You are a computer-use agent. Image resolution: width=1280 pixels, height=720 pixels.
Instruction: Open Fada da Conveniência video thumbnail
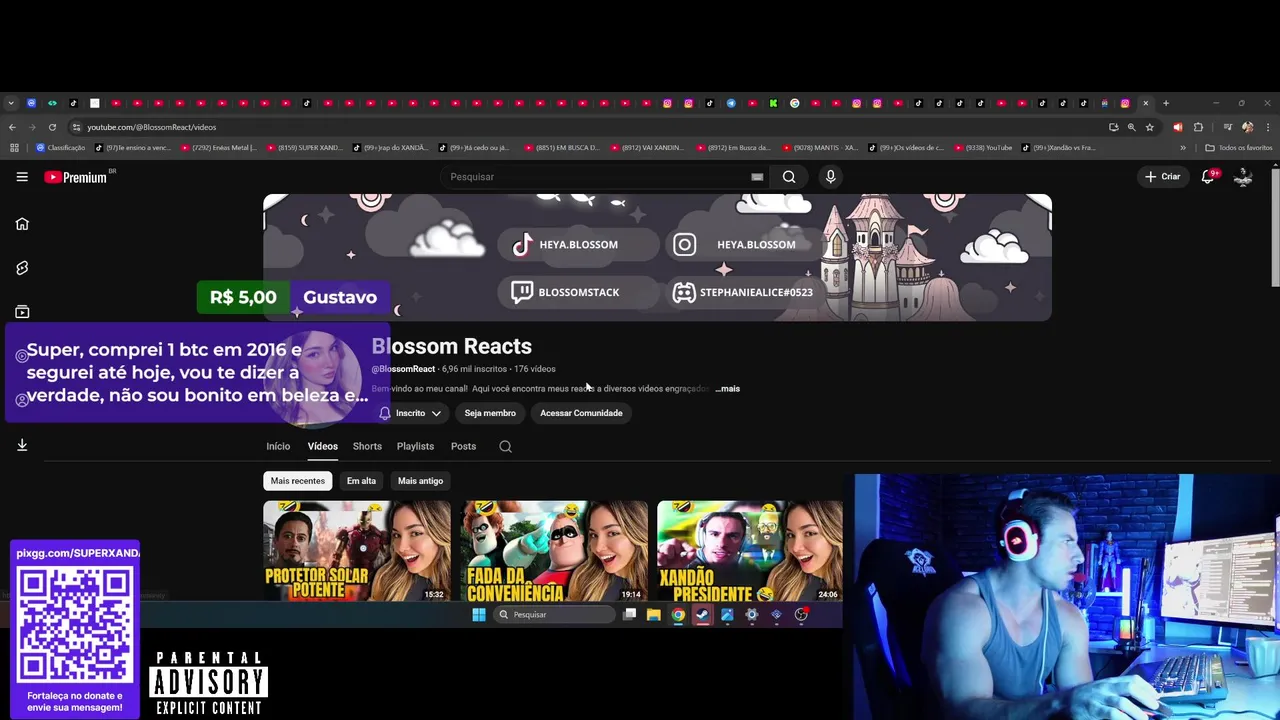pyautogui.click(x=554, y=551)
